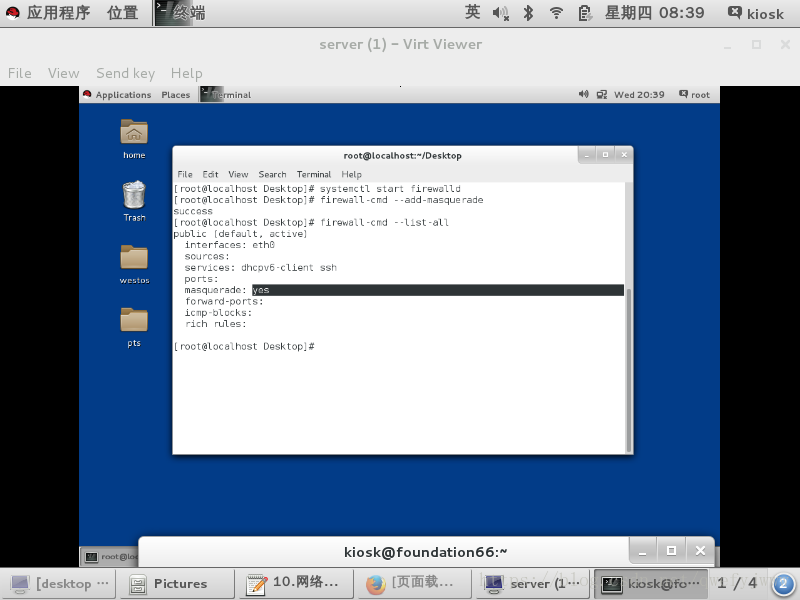Click the 'rich rules:' output line

tap(215, 323)
